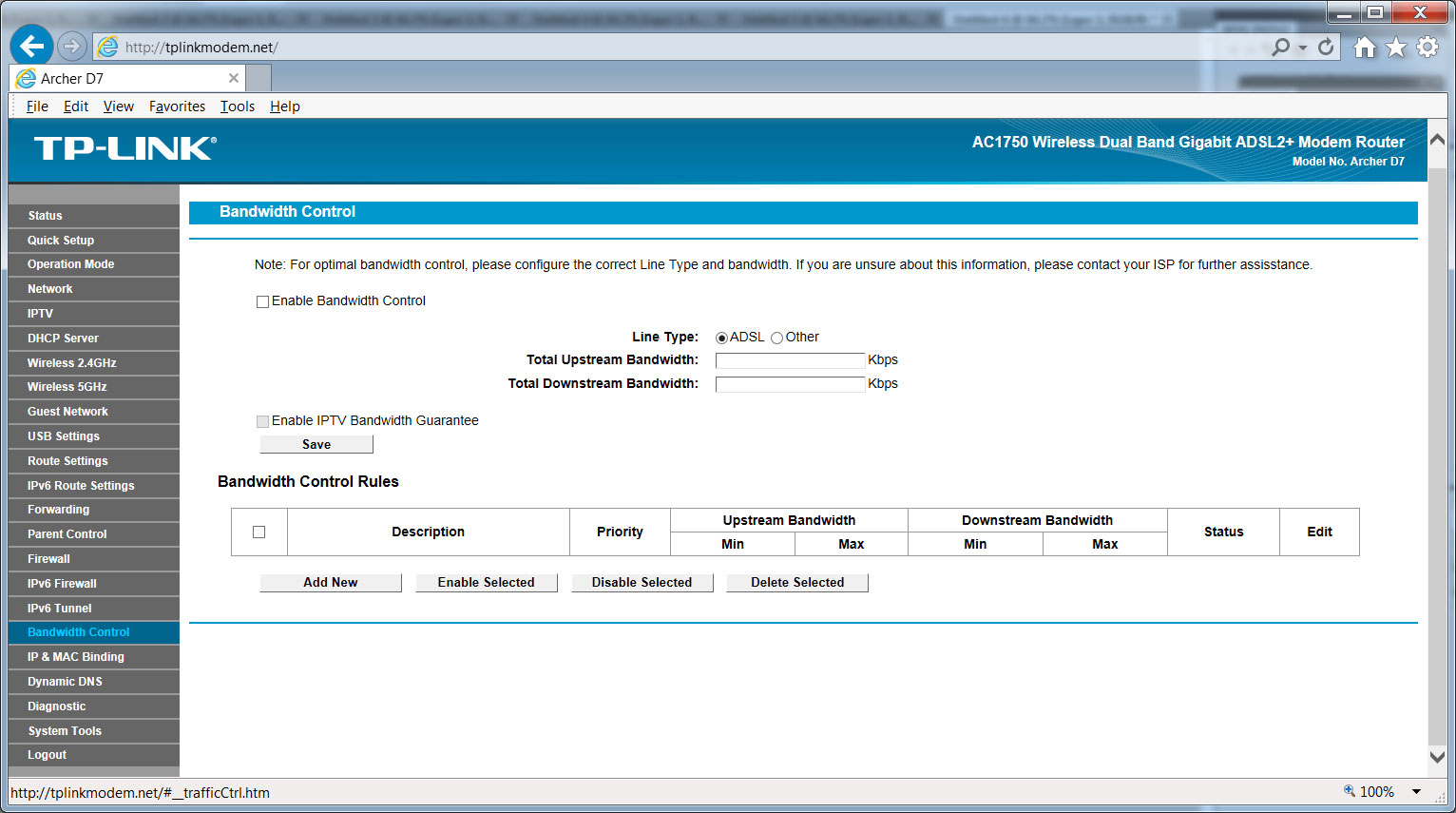Click Logout in the sidebar
Screen dimensions: 1456x813
click(x=93, y=755)
